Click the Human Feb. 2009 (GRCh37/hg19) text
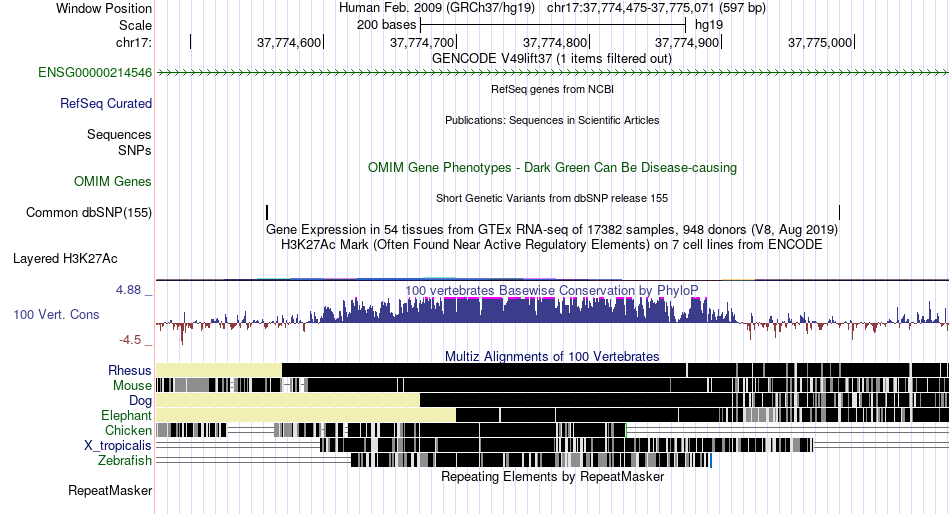The height and width of the screenshot is (514, 950). point(437,8)
